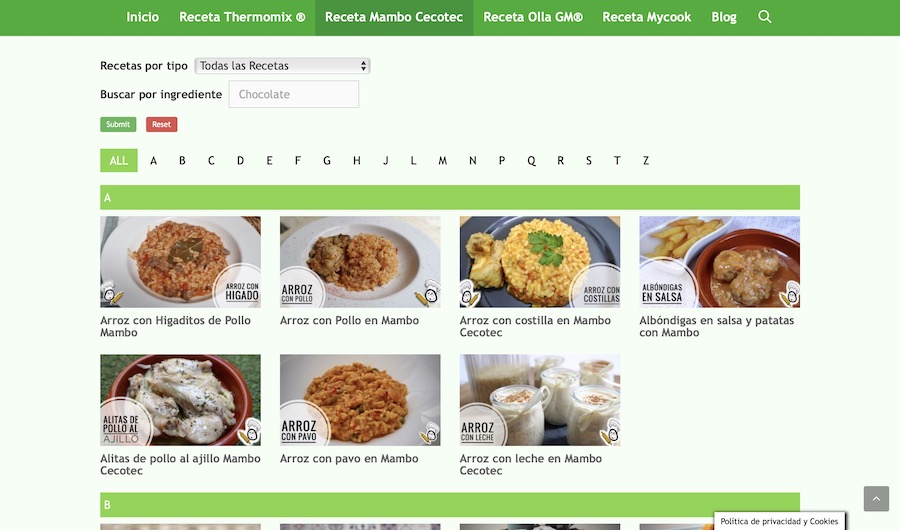Viewport: 900px width, 530px height.
Task: Go to the Blog menu item
Action: pyautogui.click(x=724, y=17)
